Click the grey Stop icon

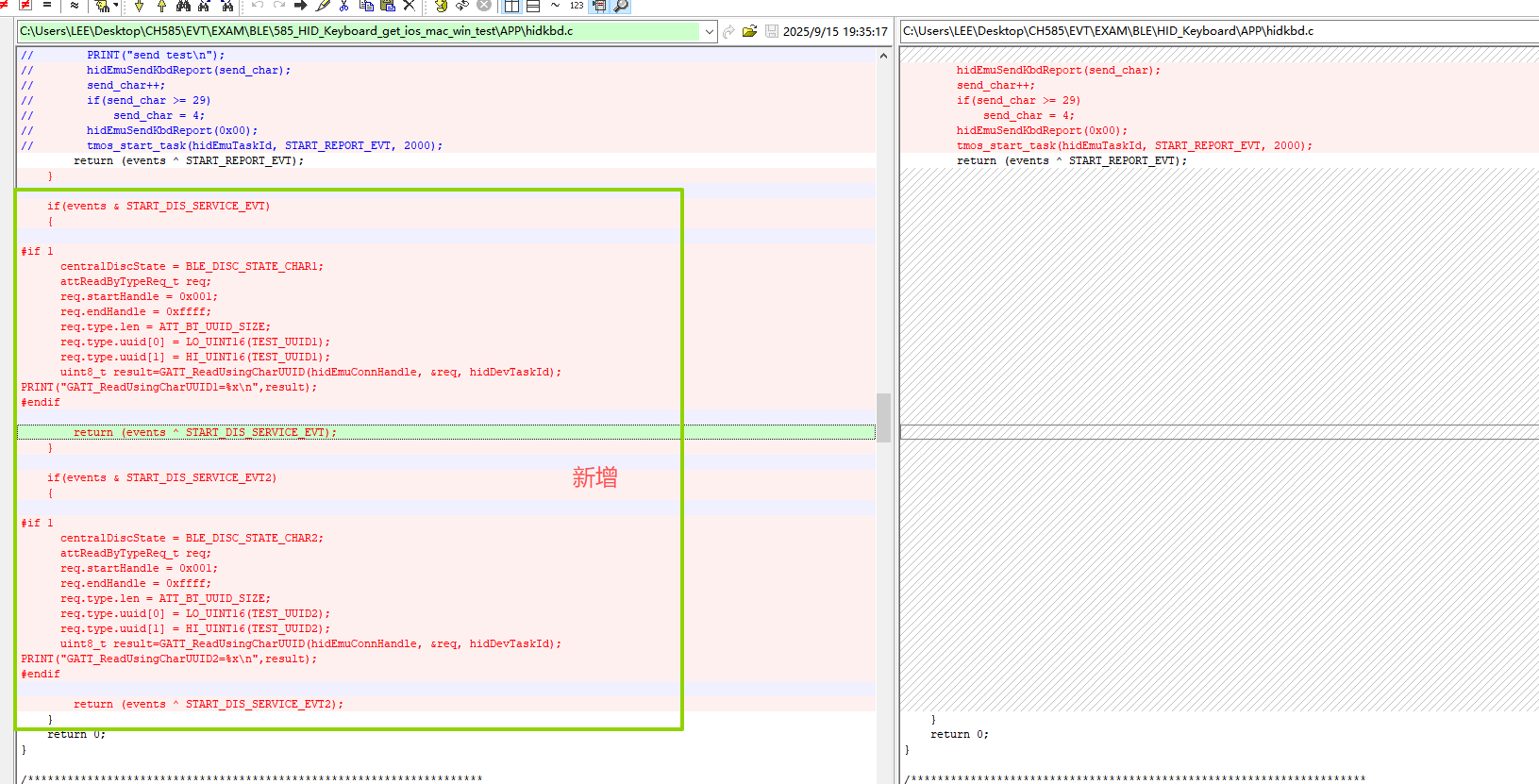[484, 5]
